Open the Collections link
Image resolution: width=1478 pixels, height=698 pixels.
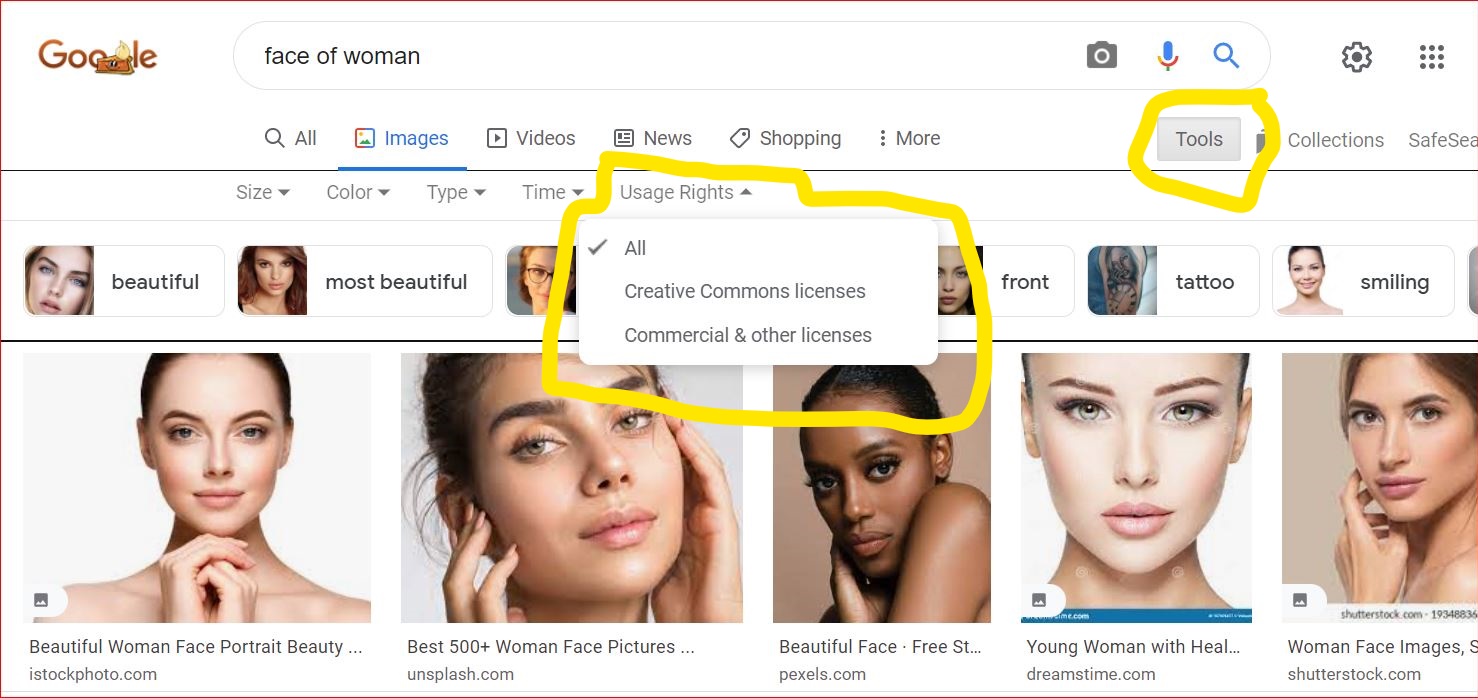[1334, 141]
